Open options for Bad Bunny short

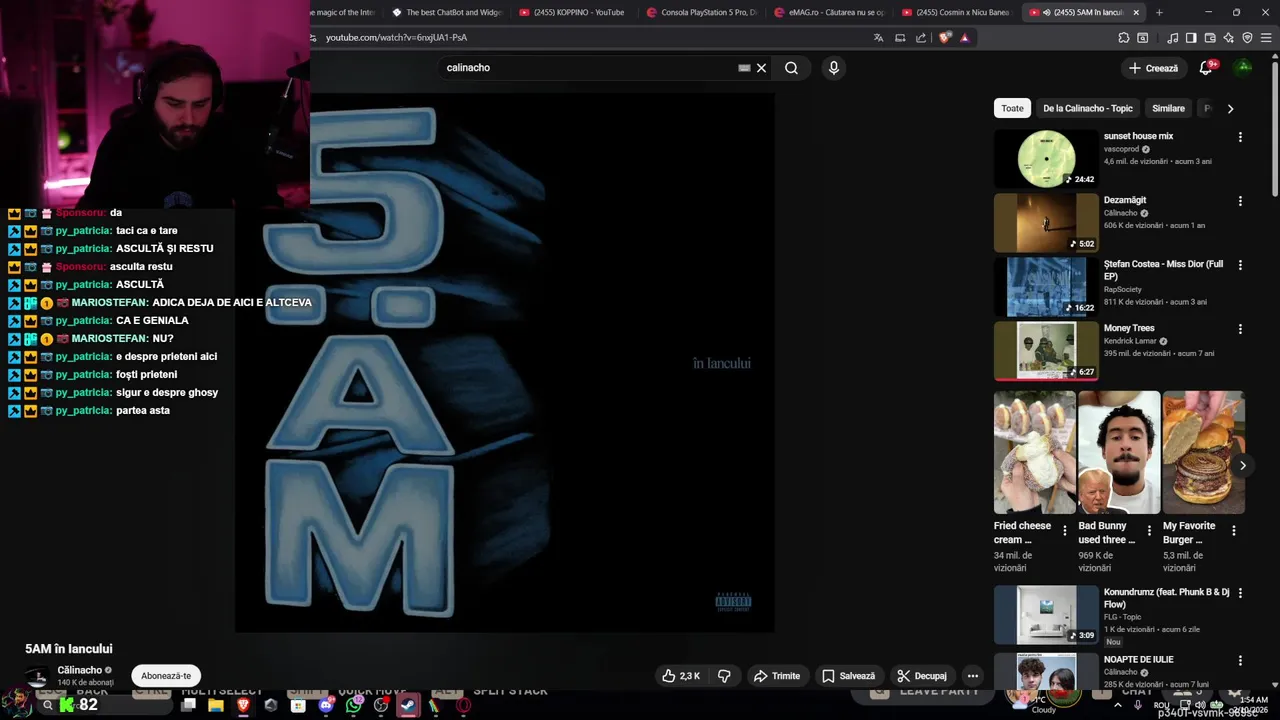pos(1149,531)
